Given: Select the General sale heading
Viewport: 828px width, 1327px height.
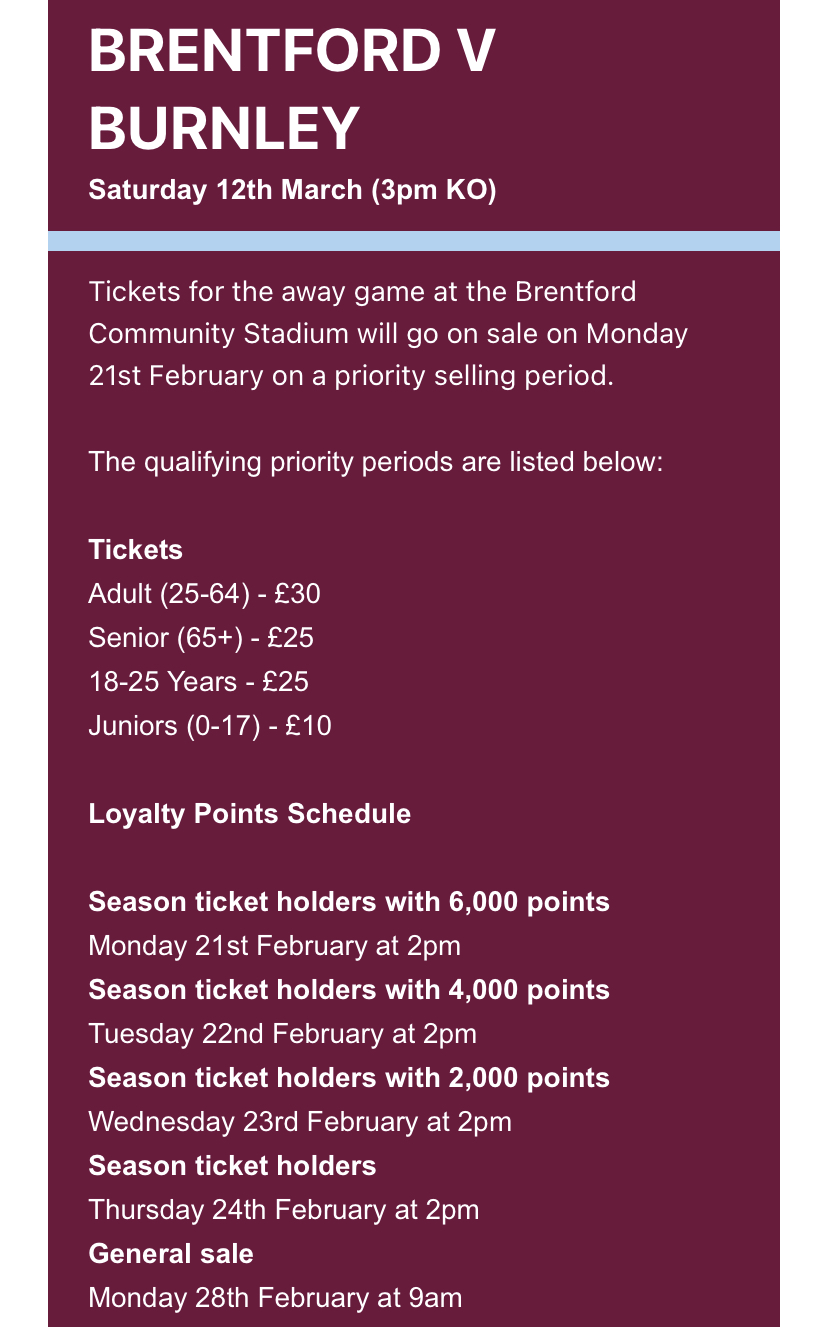Looking at the screenshot, I should (x=171, y=1254).
